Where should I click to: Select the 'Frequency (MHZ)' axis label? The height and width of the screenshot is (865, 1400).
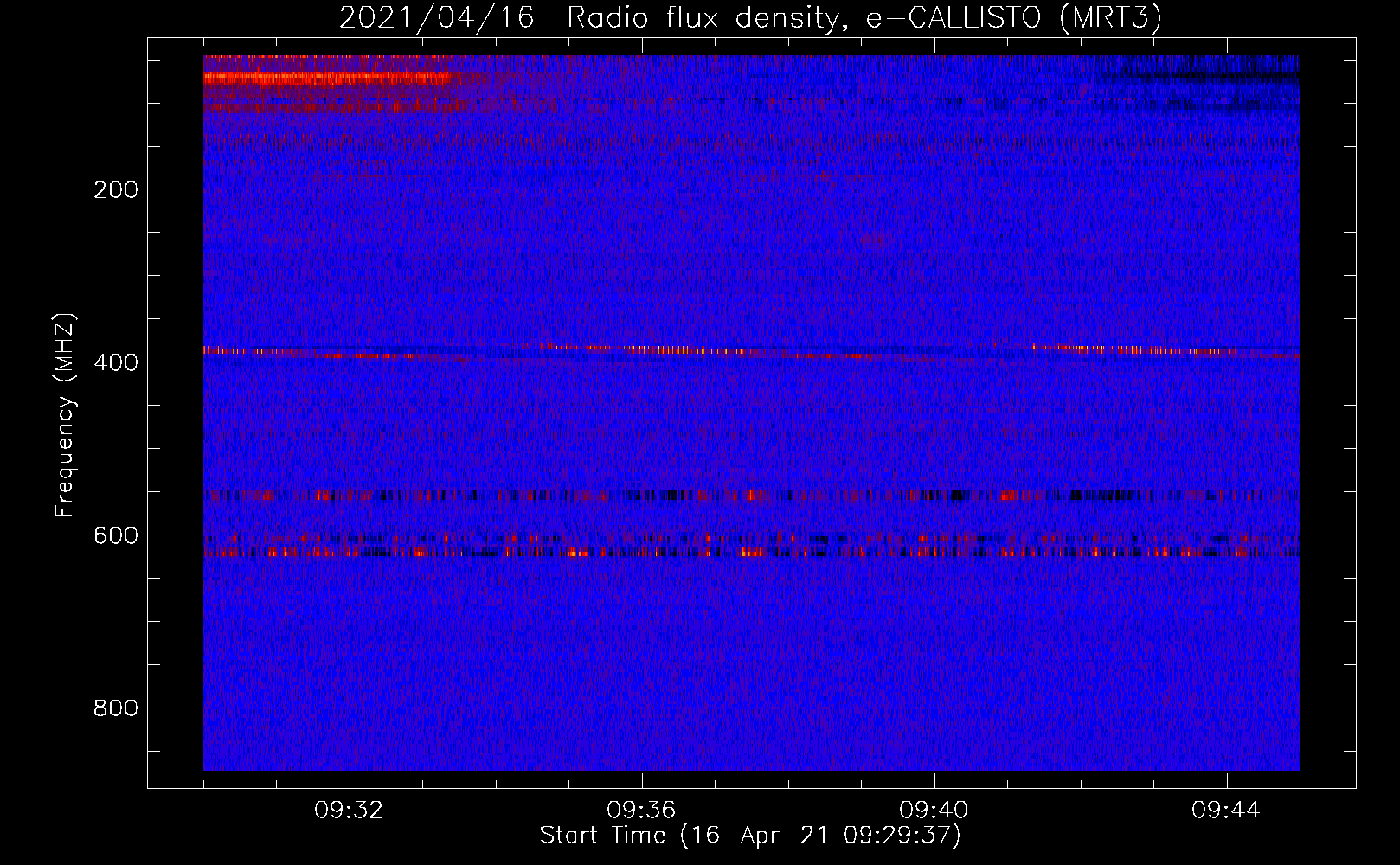(x=65, y=414)
